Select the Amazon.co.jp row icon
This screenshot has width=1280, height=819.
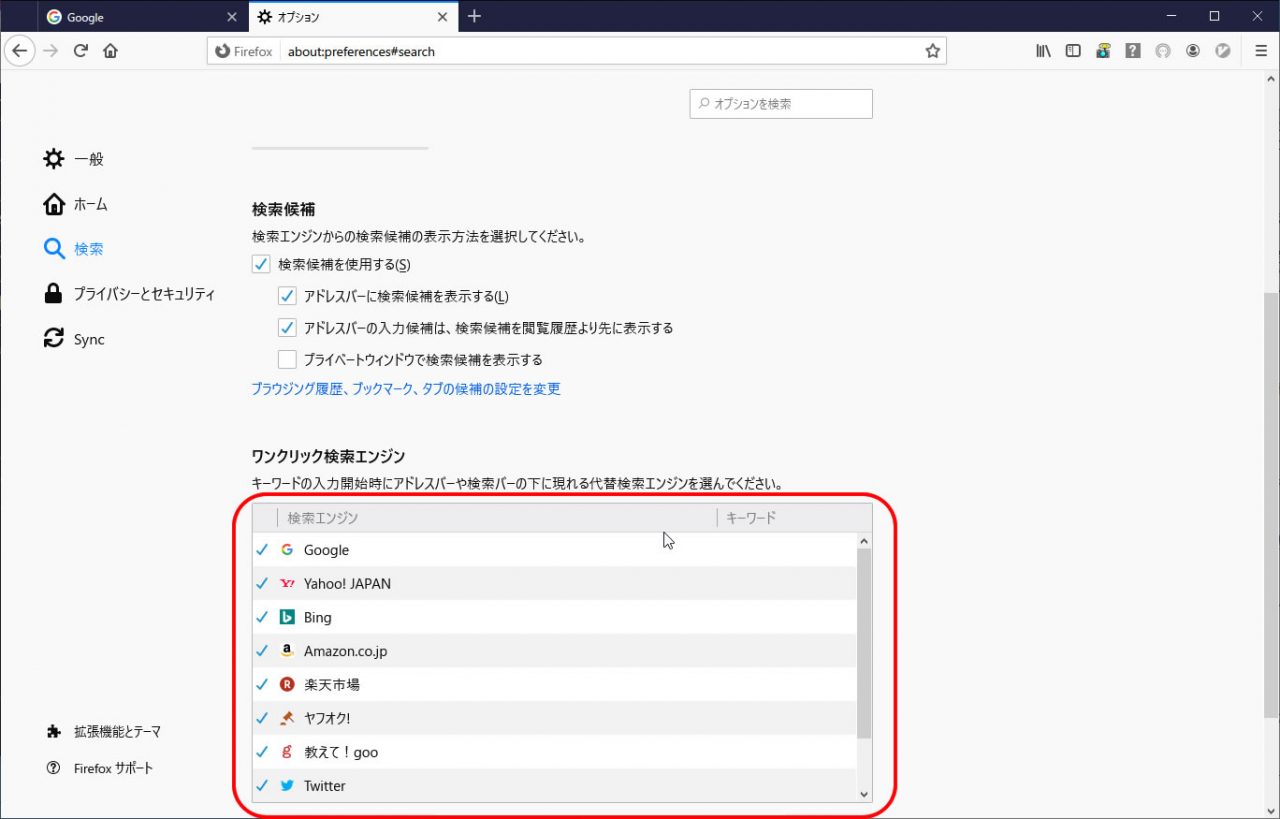[287, 651]
